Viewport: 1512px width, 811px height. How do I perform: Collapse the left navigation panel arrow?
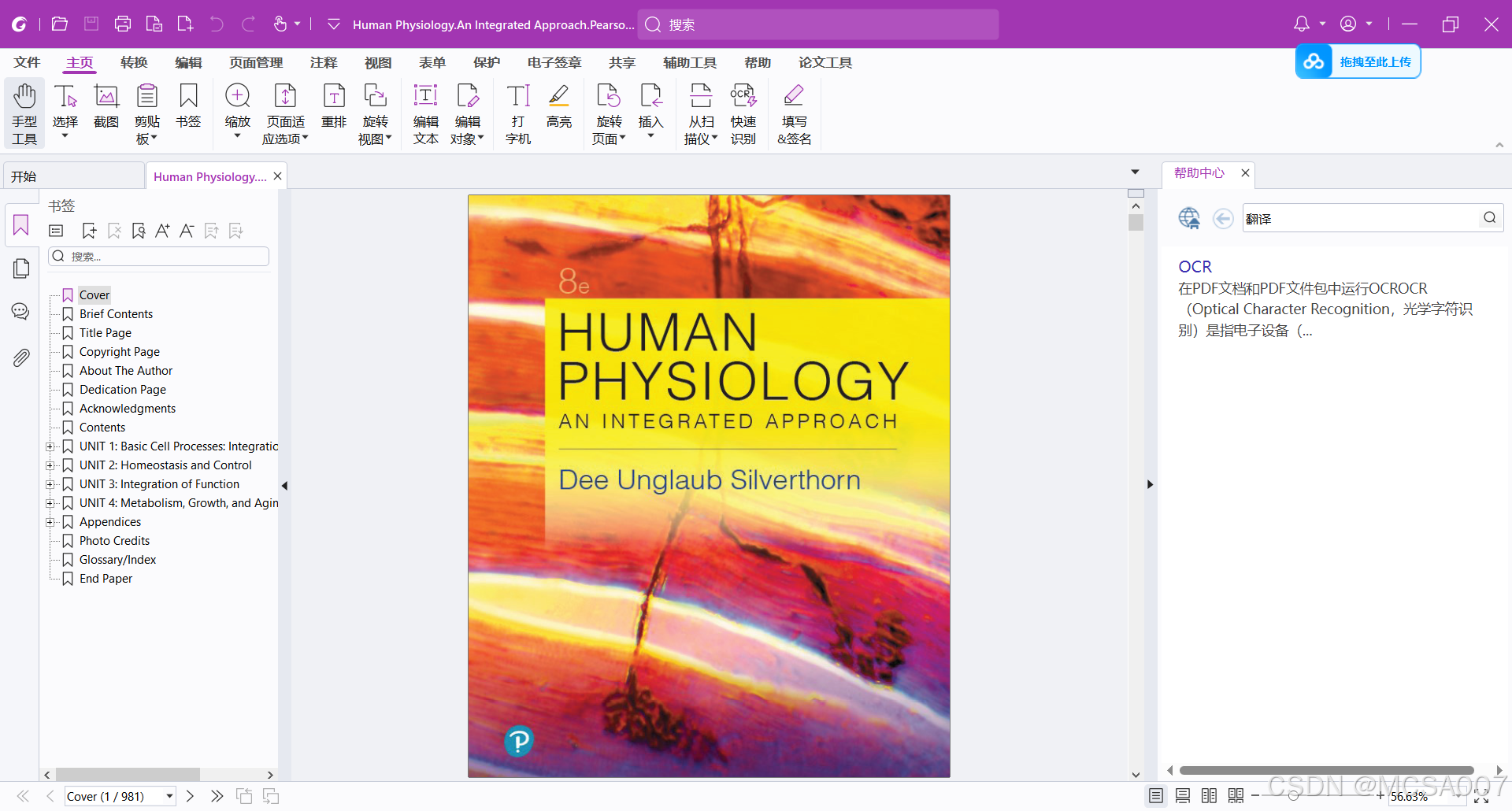(285, 485)
